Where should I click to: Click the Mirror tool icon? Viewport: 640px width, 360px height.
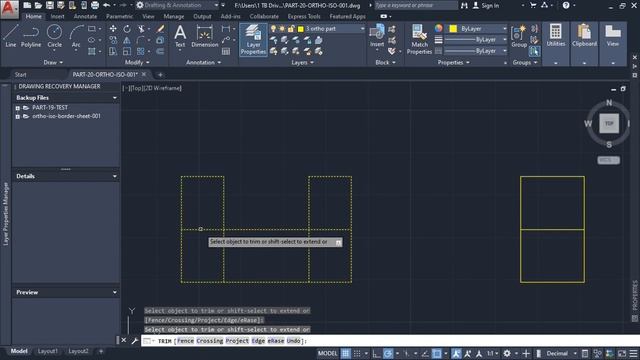tap(127, 40)
